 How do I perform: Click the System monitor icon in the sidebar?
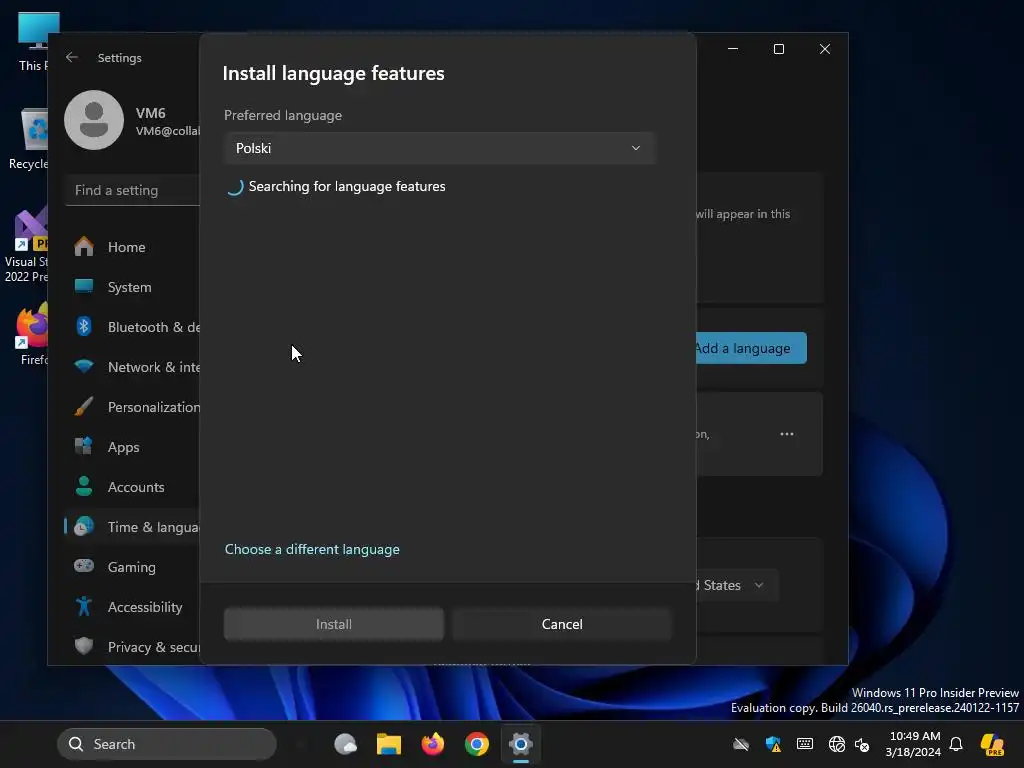tap(84, 286)
